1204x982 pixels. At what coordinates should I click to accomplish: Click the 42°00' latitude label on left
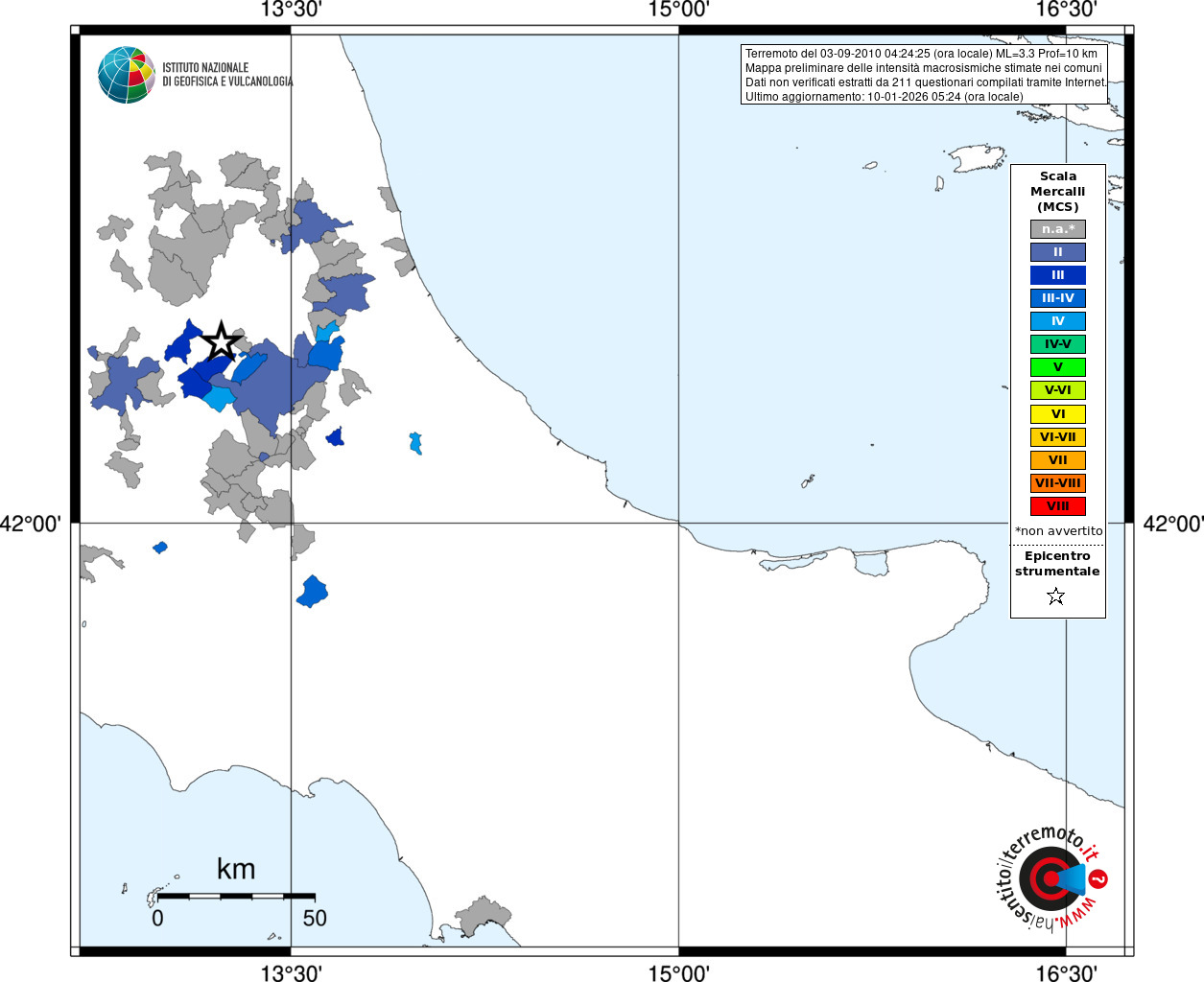pos(31,524)
